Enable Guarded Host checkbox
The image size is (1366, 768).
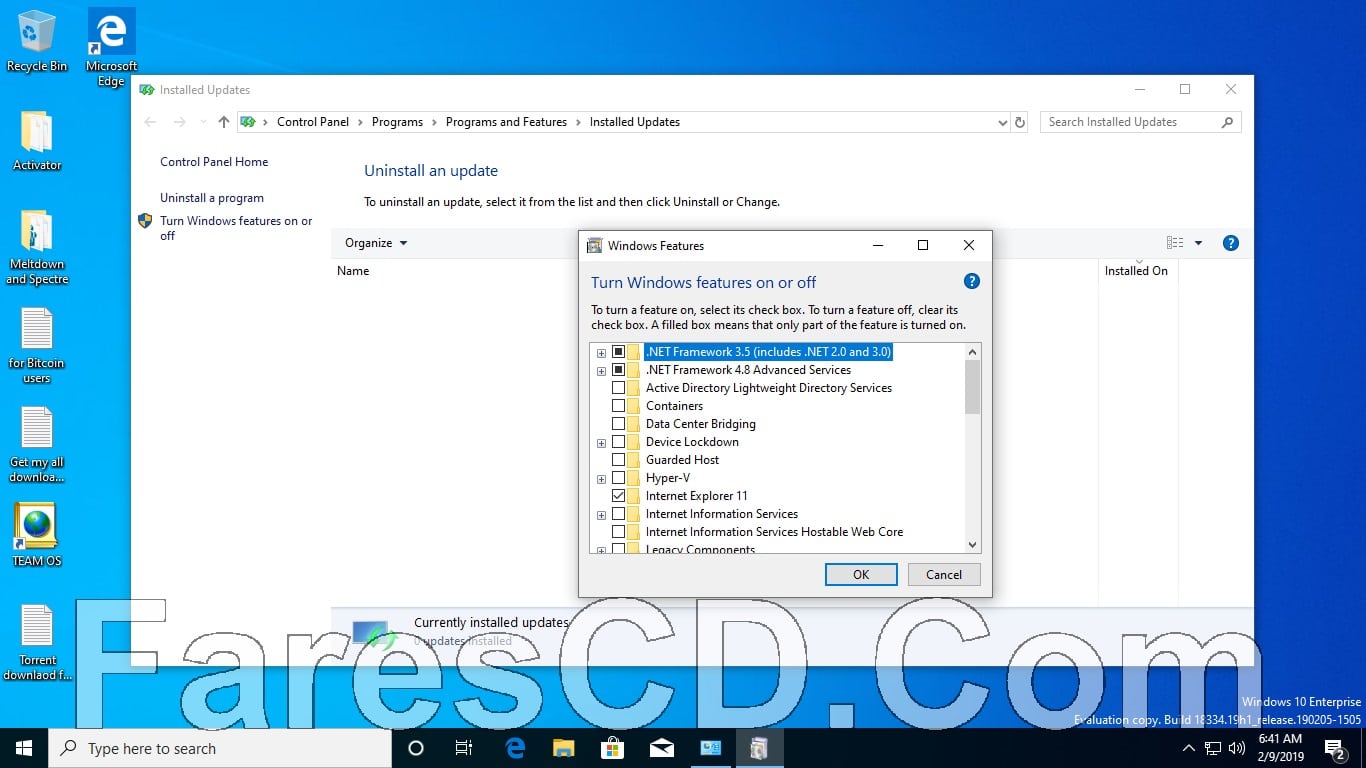tap(618, 460)
